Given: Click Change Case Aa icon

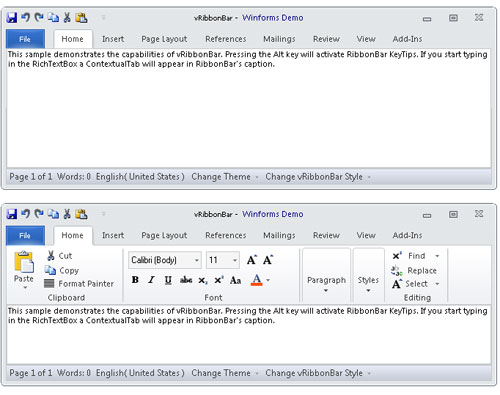Looking at the screenshot, I should coord(235,280).
